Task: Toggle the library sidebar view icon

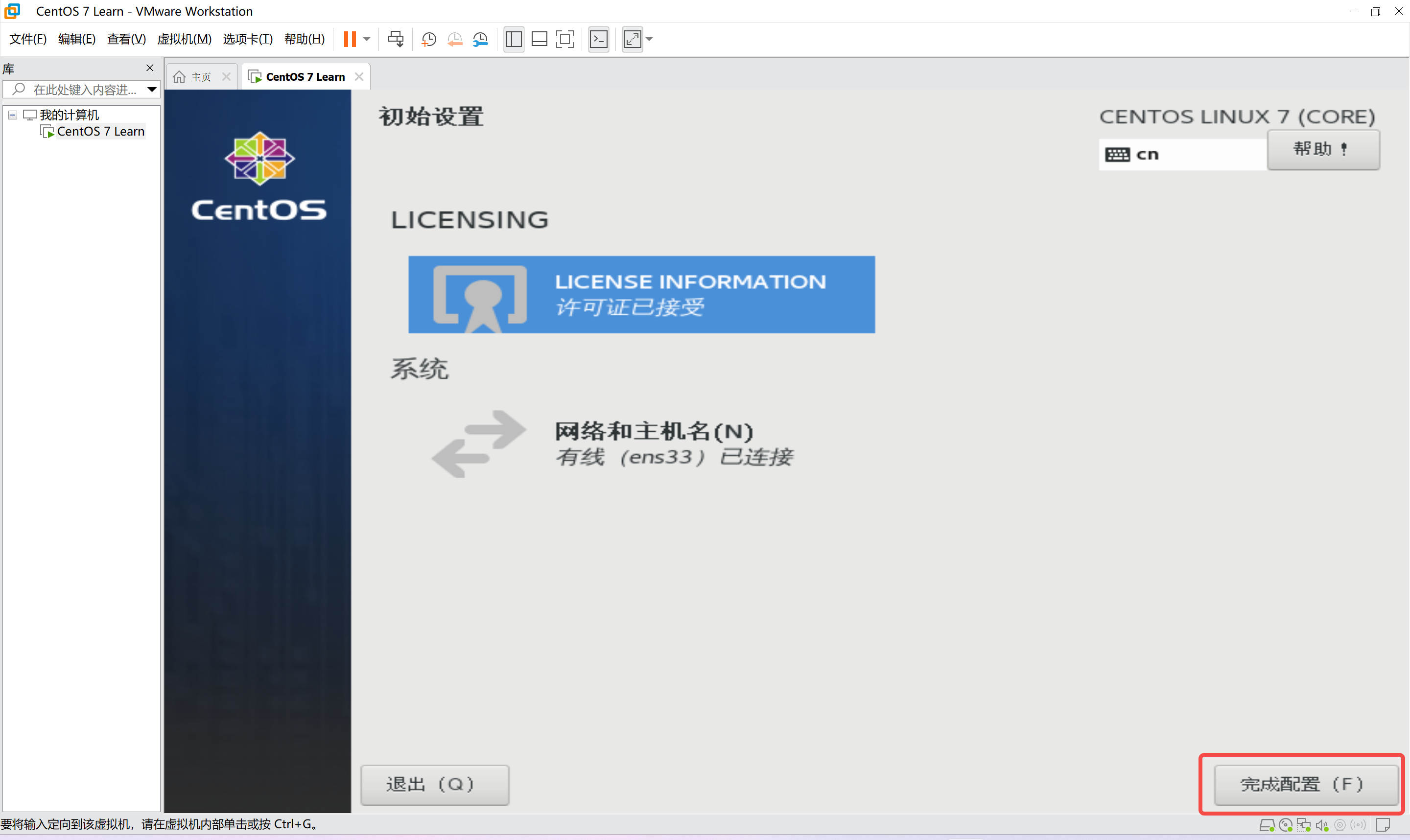Action: coord(514,39)
